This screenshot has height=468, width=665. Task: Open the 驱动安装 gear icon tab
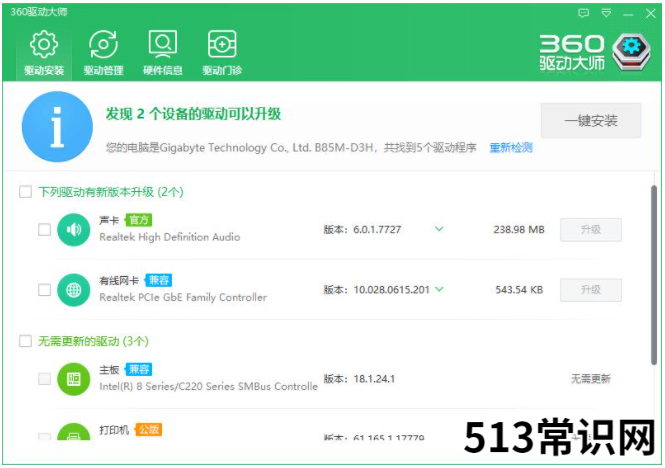pos(44,53)
